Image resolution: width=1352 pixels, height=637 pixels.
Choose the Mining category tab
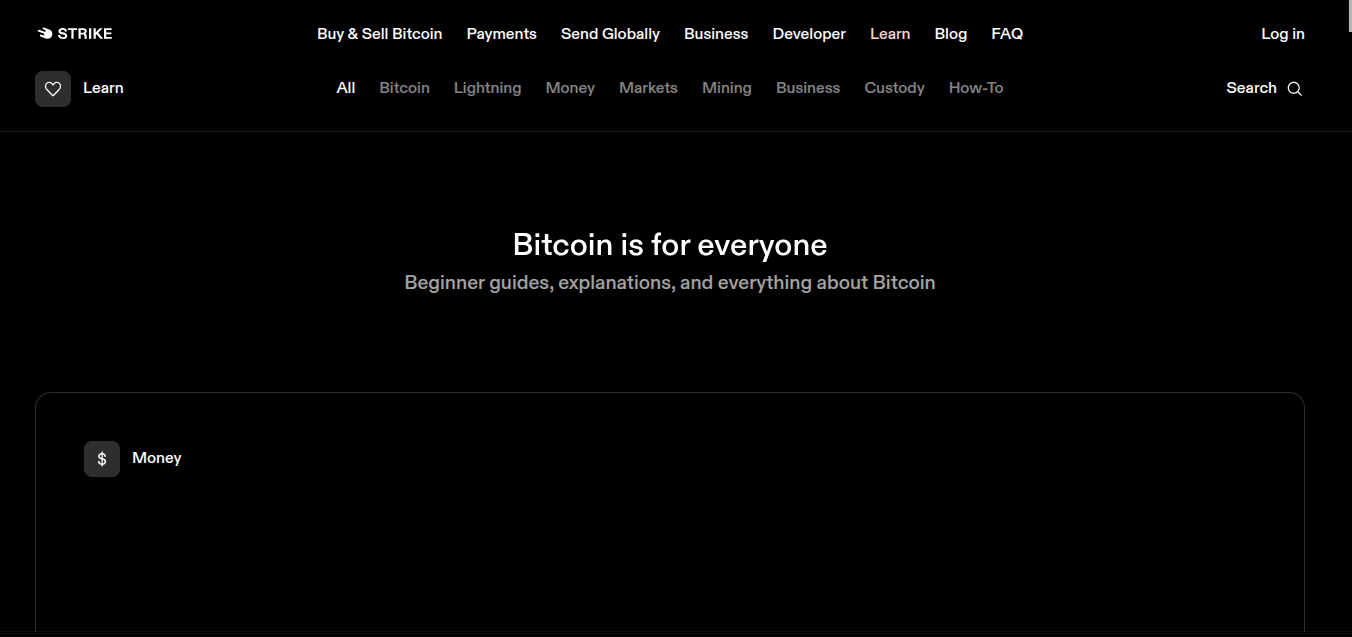(727, 88)
